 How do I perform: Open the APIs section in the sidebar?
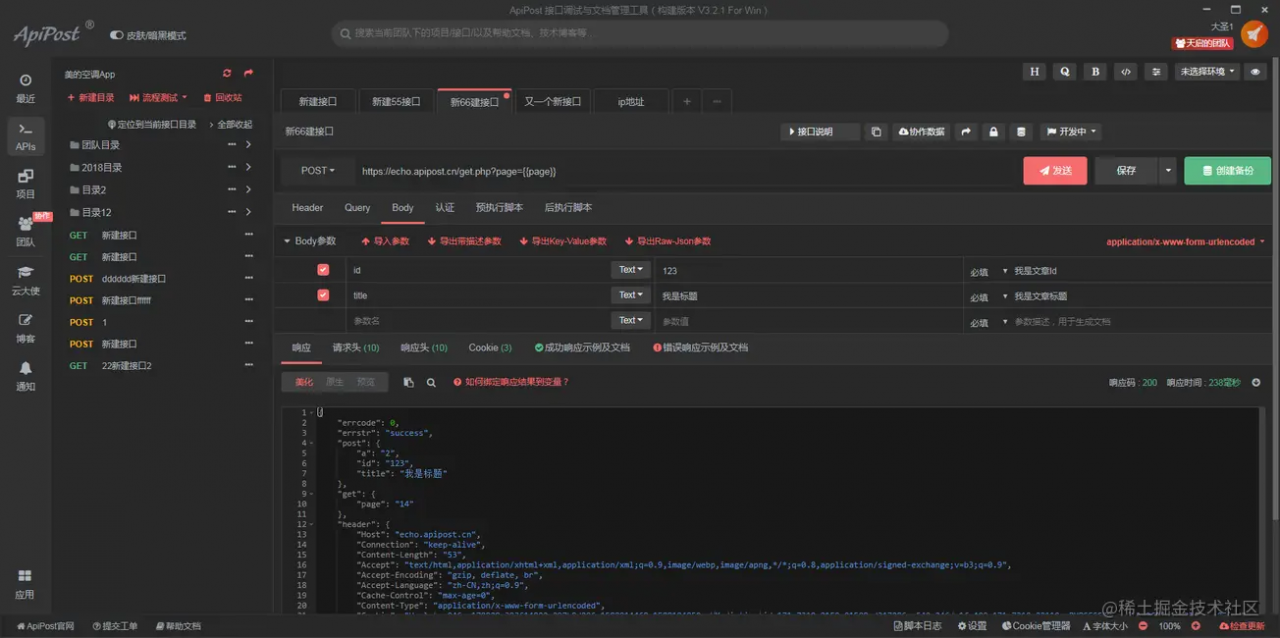[x=26, y=136]
